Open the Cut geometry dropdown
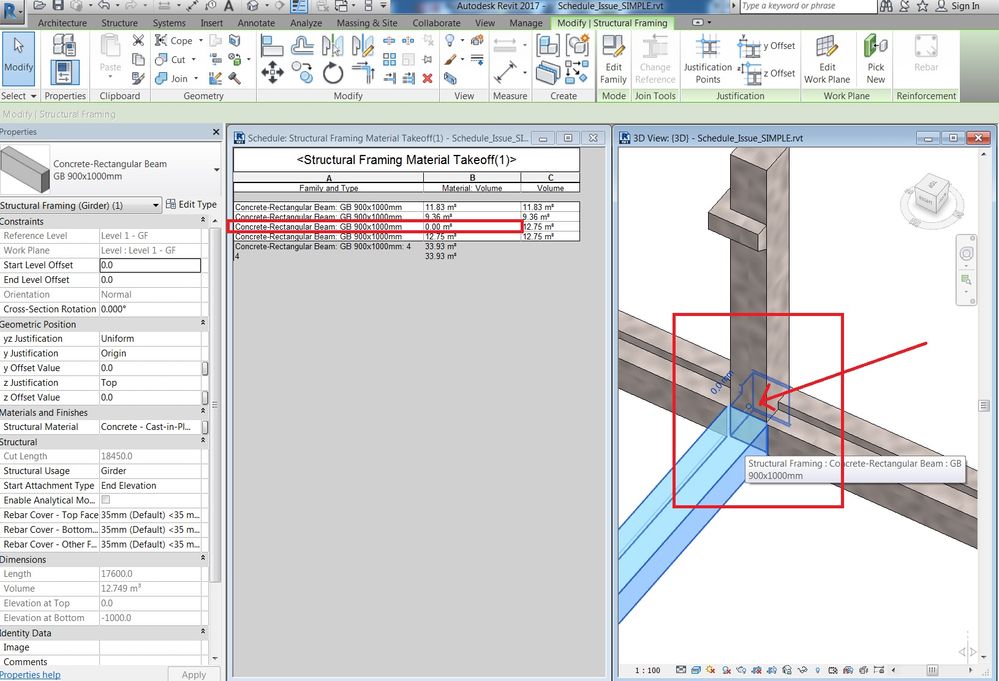 pos(194,59)
